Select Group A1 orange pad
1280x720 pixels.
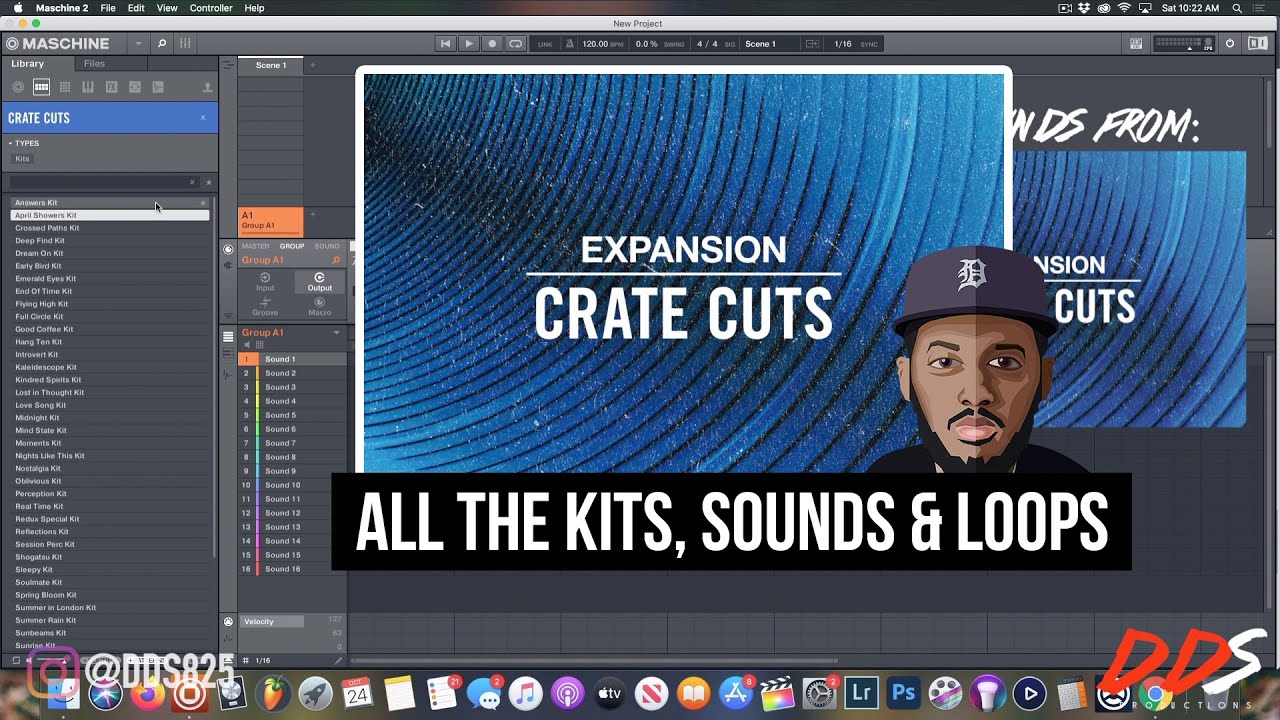click(x=271, y=220)
